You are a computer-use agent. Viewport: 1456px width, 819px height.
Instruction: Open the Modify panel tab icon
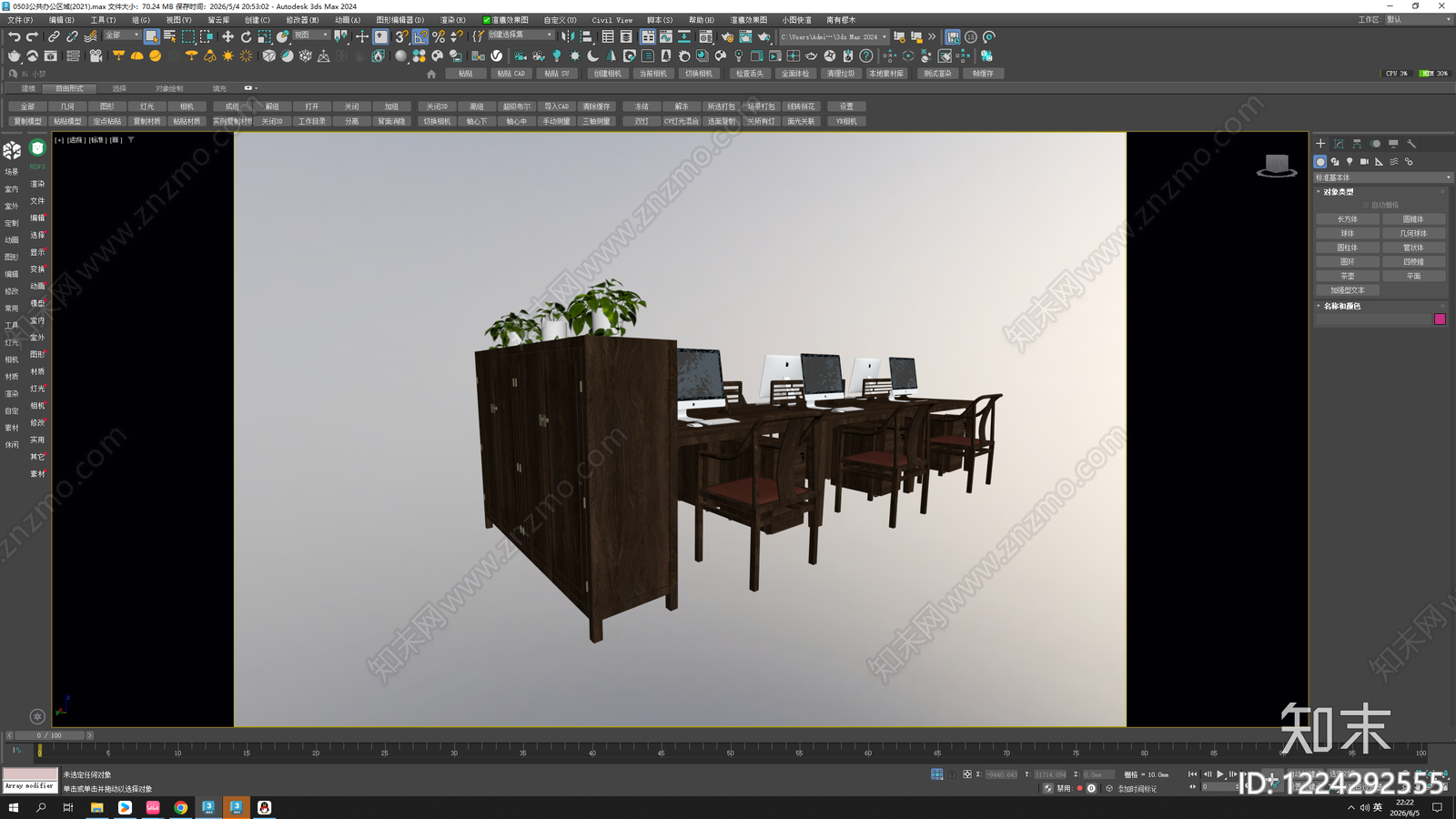1339,144
